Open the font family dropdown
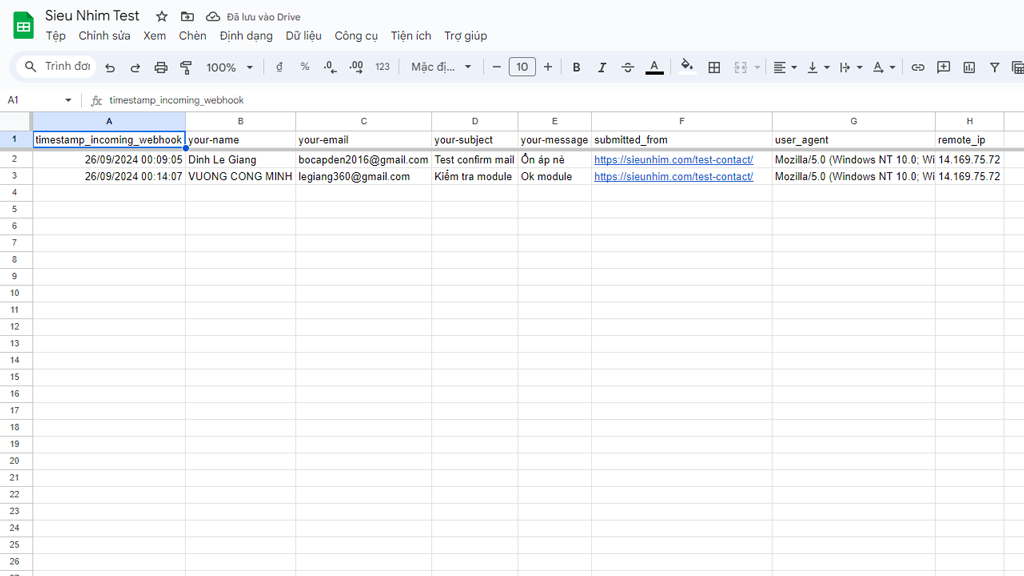Viewport: 1024px width, 576px height. coord(441,67)
